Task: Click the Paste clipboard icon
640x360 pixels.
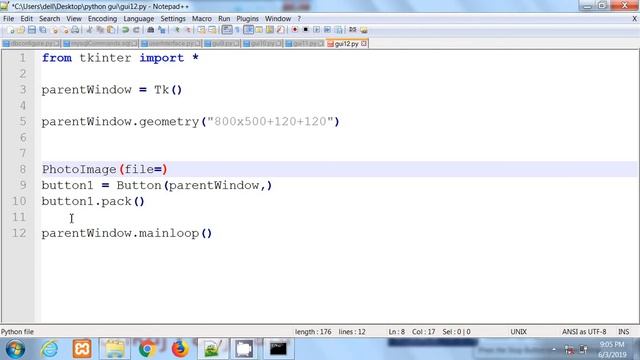Action: coord(111,30)
